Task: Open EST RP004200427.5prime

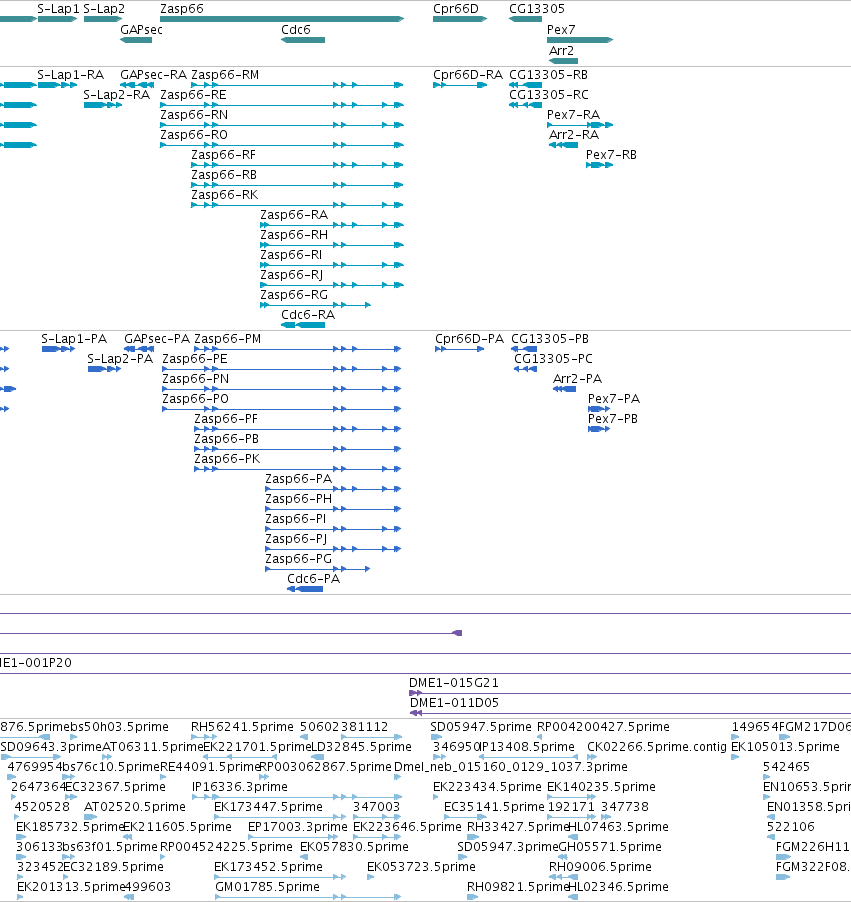Action: tap(603, 727)
